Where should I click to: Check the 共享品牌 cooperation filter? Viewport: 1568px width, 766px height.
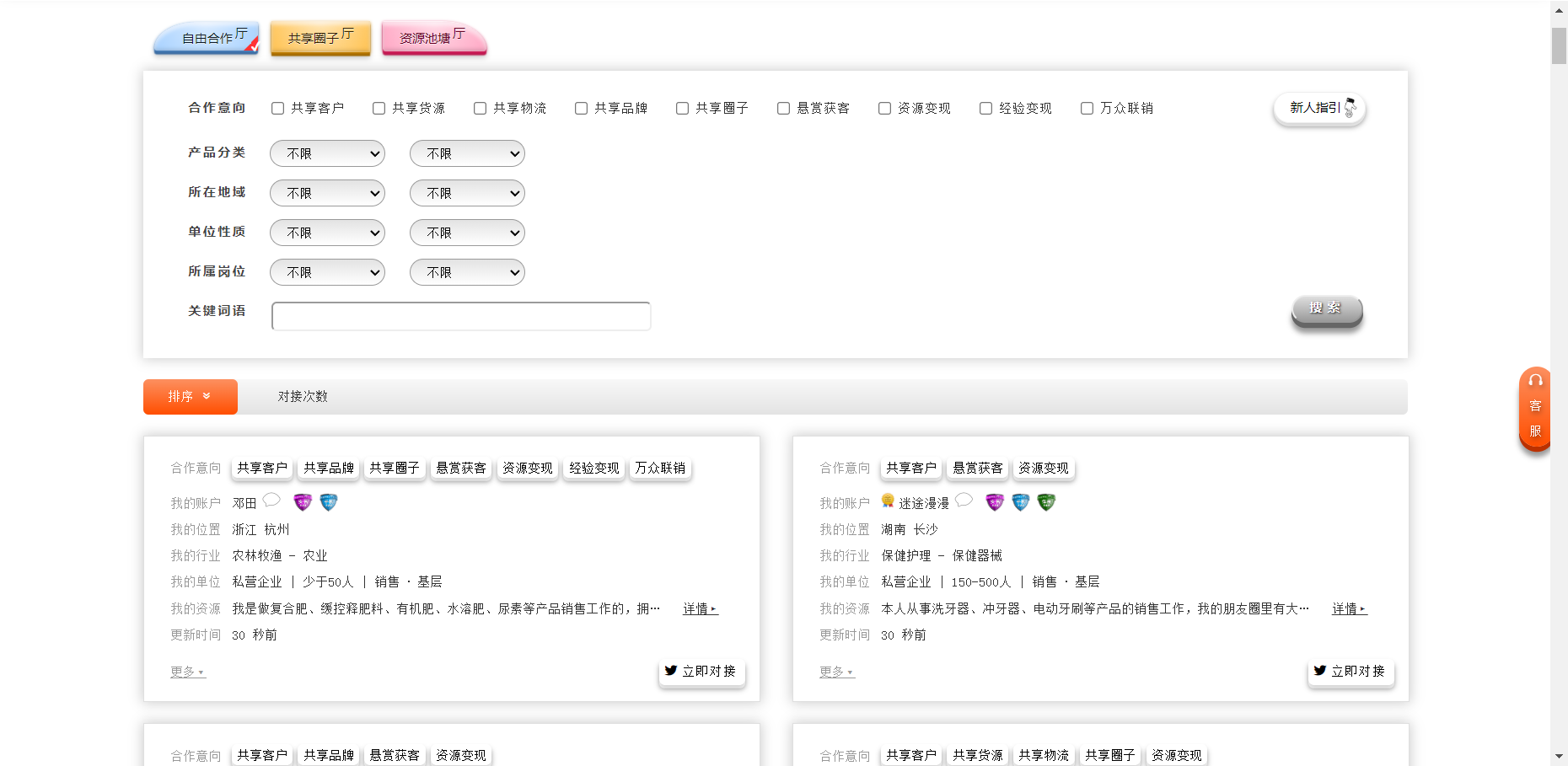(x=581, y=109)
